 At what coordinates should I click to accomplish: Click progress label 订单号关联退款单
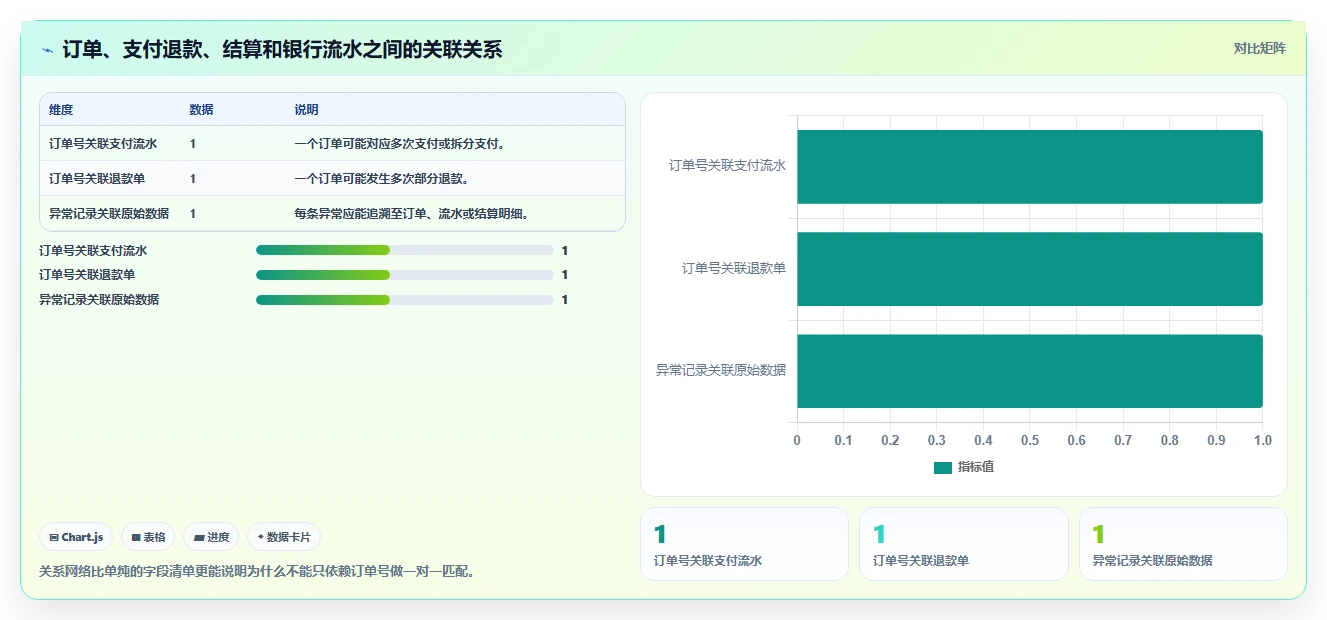pyautogui.click(x=87, y=275)
